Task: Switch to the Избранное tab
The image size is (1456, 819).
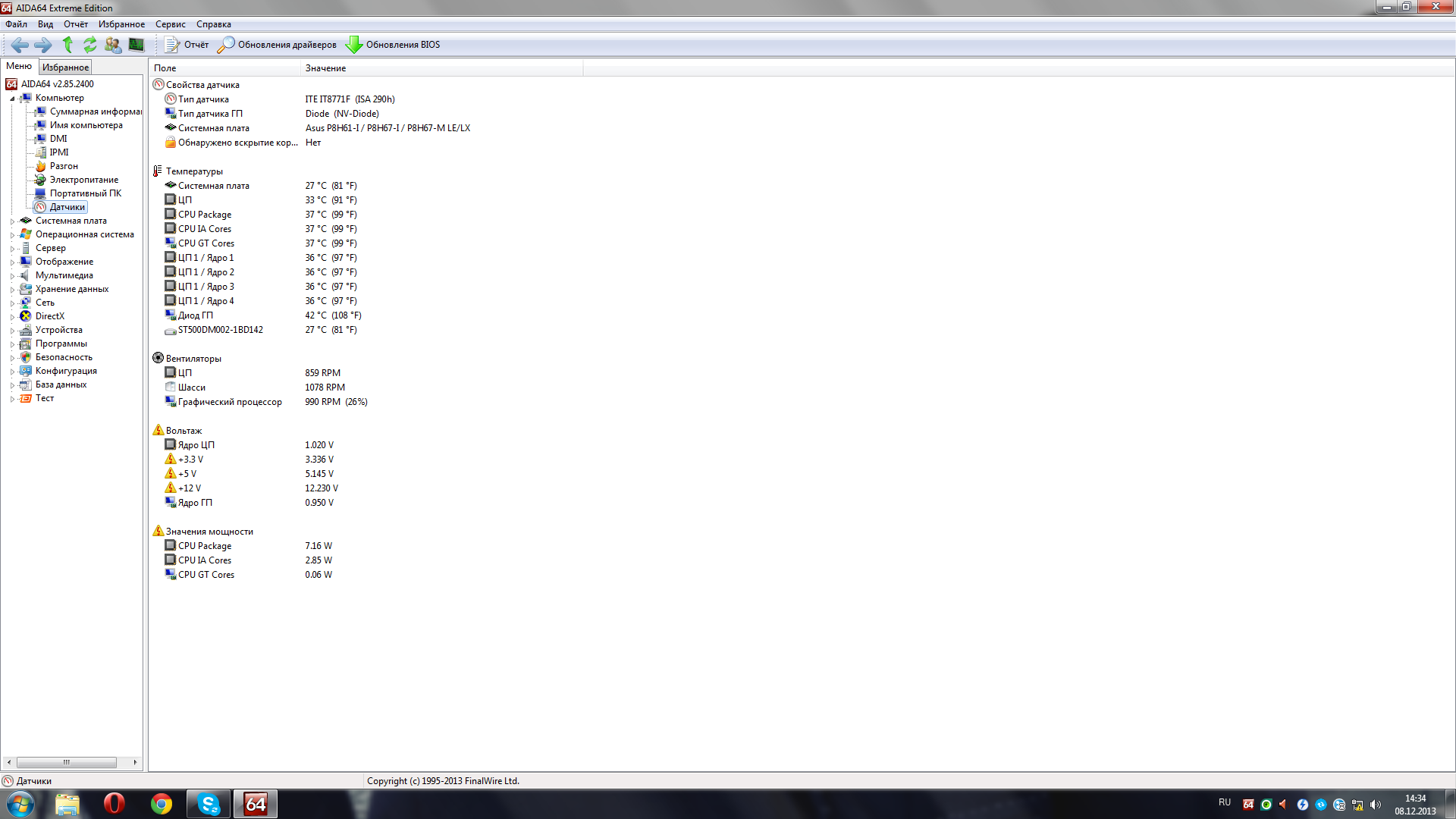Action: pyautogui.click(x=65, y=67)
